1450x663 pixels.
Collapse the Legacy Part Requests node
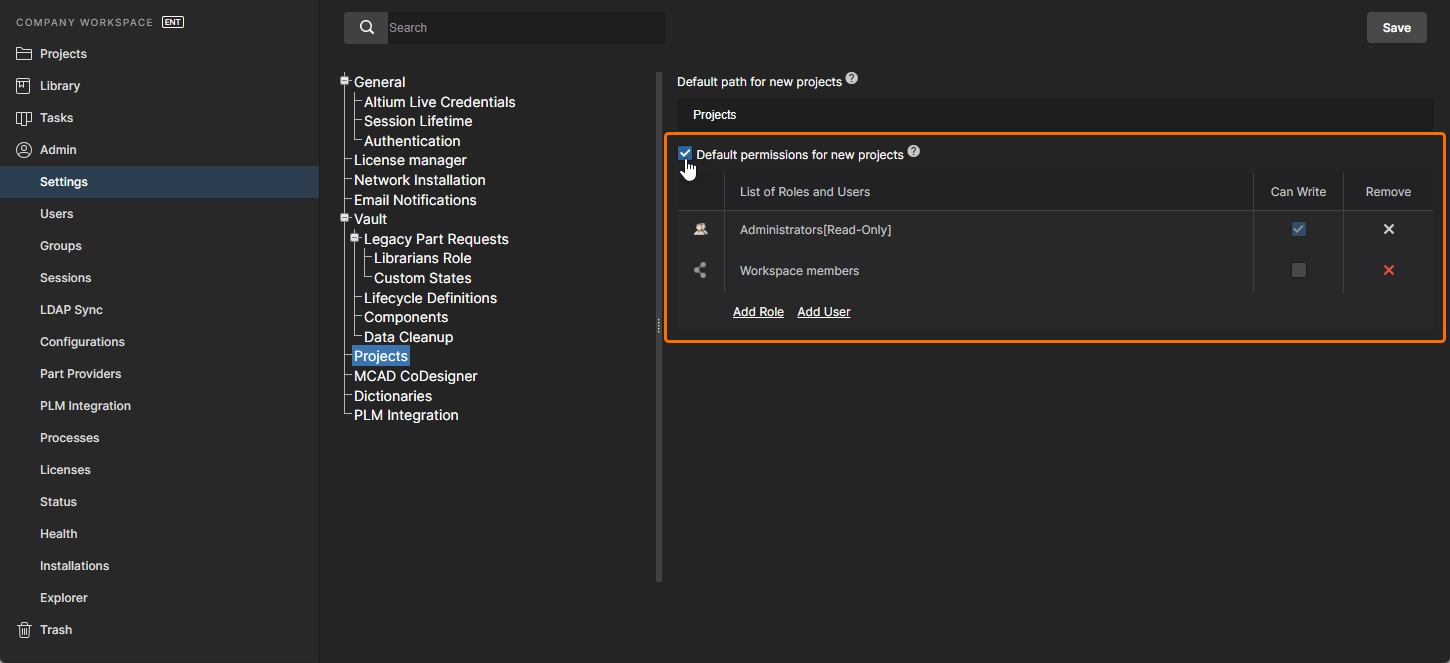click(355, 238)
